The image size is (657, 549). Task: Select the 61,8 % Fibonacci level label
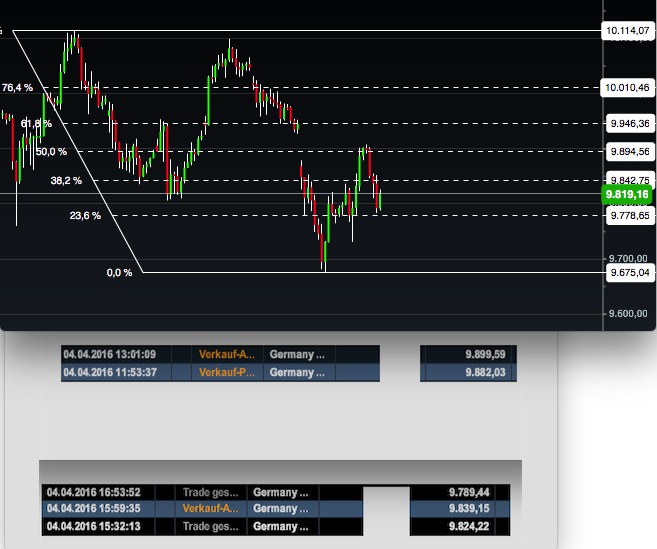click(36, 124)
